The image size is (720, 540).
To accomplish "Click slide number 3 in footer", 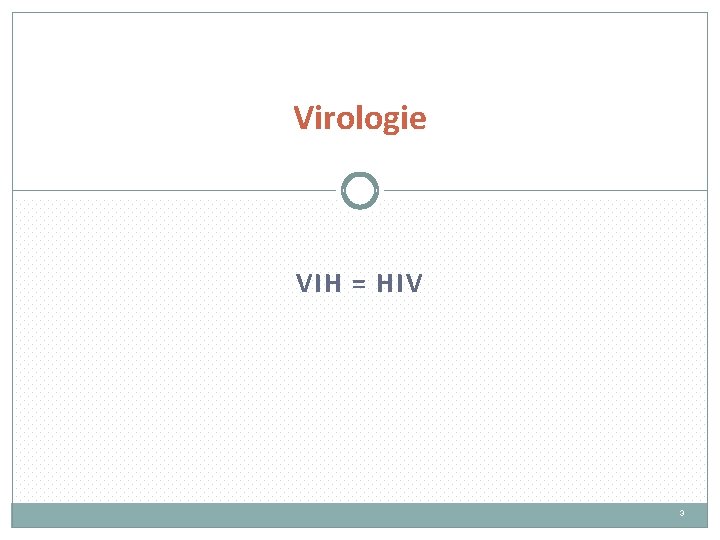I will click(x=681, y=514).
